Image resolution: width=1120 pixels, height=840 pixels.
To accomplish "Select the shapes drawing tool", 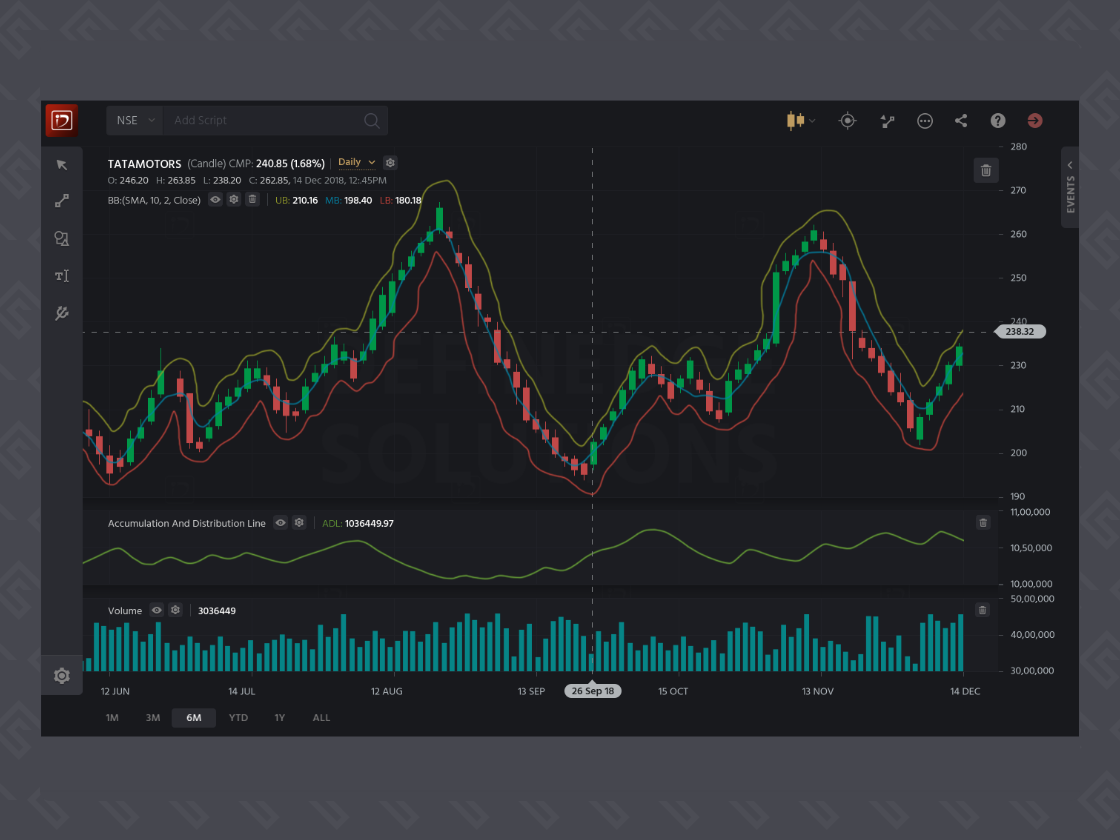I will (62, 239).
